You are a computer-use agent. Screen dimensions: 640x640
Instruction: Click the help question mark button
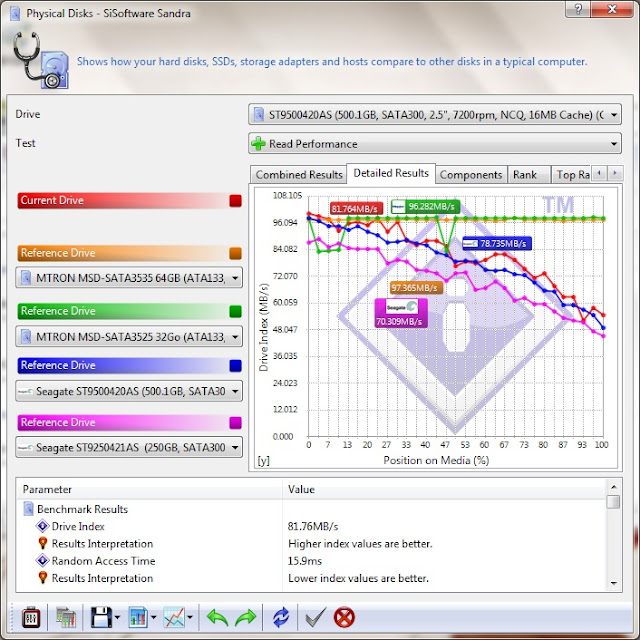coord(578,9)
